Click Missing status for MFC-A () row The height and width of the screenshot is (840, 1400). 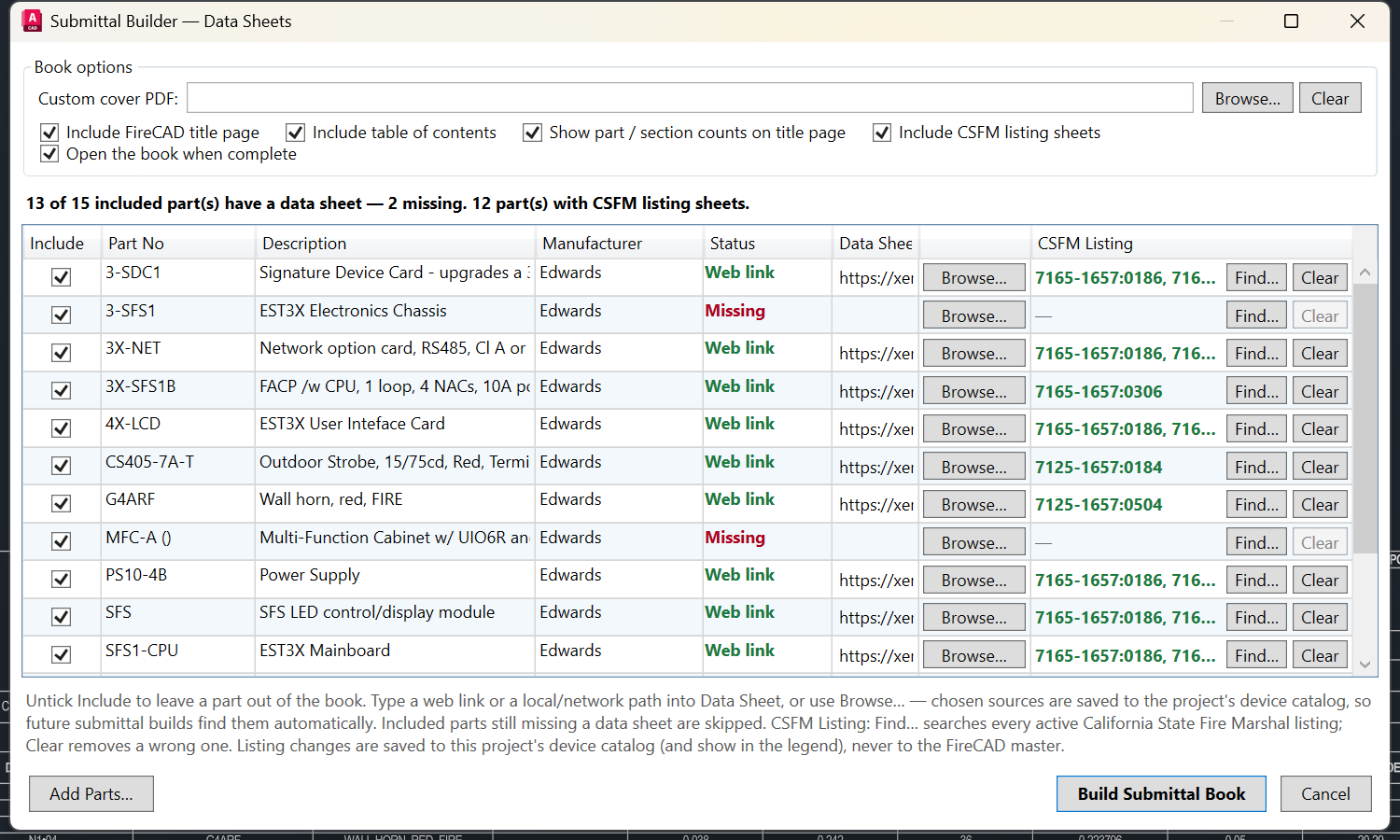coord(735,538)
